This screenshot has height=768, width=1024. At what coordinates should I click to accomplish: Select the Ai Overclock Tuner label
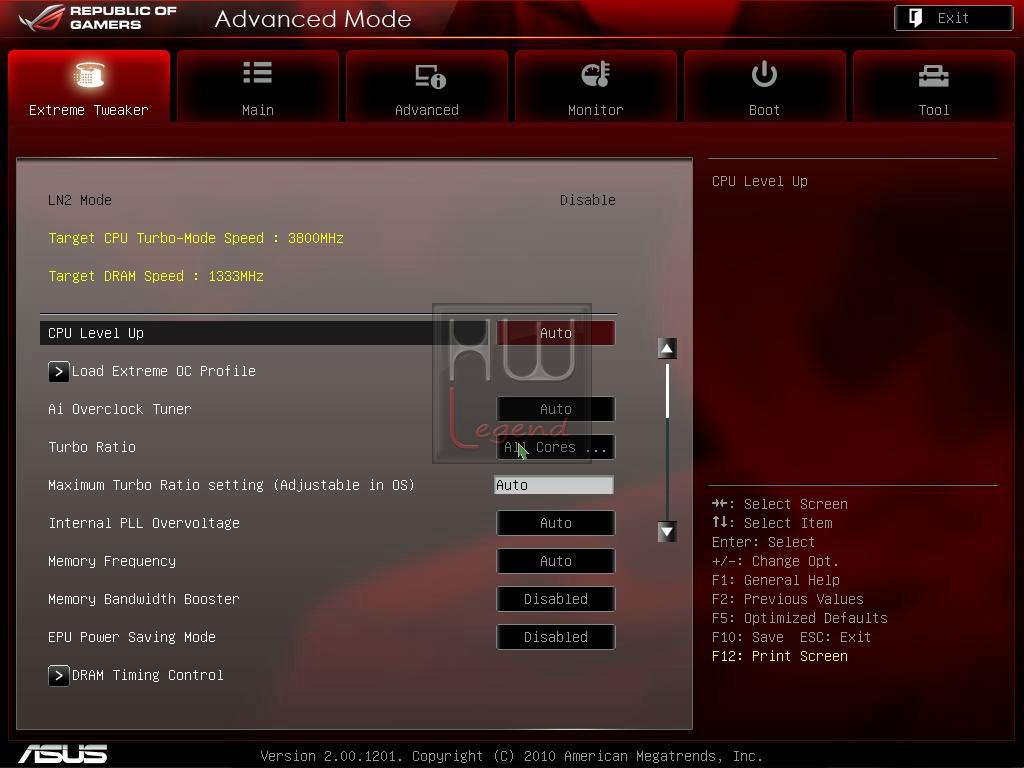pos(120,409)
